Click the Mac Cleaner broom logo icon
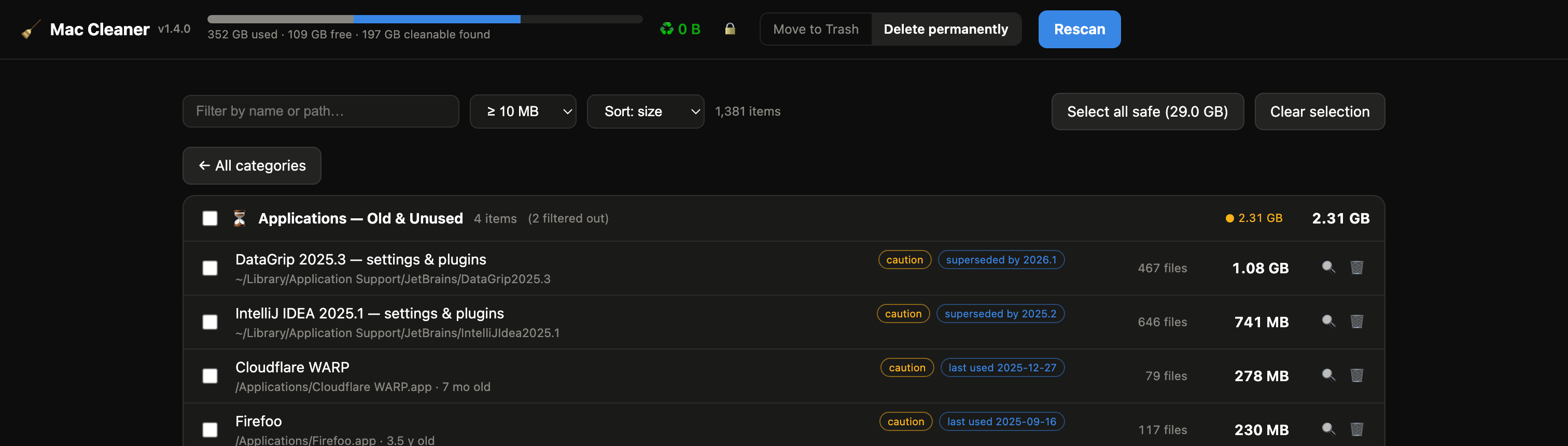The image size is (1568, 446). [x=31, y=29]
